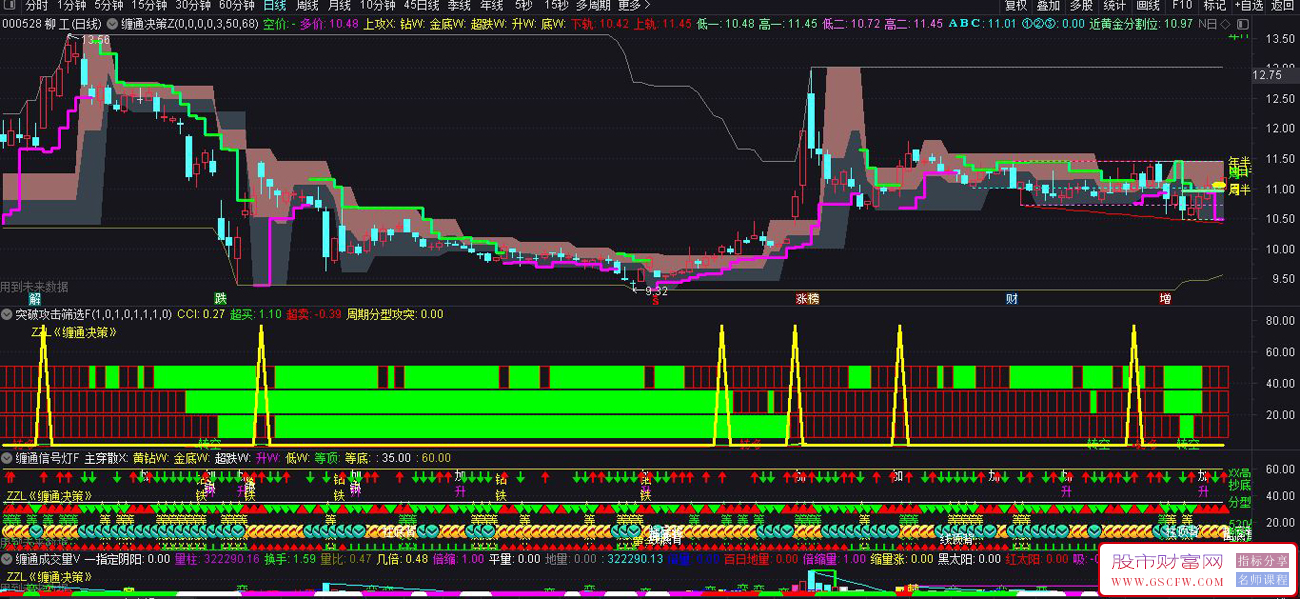Select the 15分钟 period tab
The width and height of the screenshot is (1300, 599).
[149, 5]
